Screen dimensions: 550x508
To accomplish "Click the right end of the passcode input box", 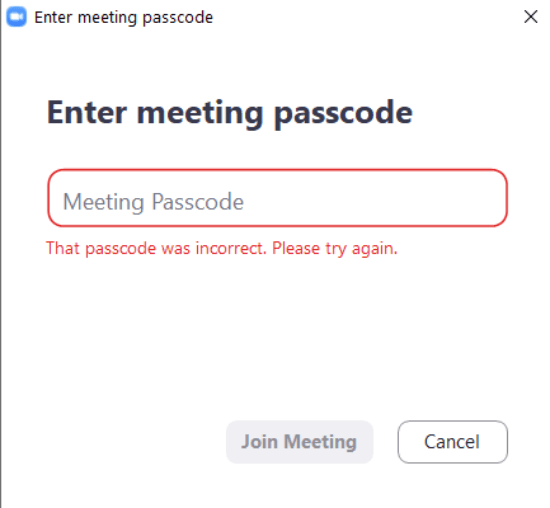I will [x=484, y=198].
